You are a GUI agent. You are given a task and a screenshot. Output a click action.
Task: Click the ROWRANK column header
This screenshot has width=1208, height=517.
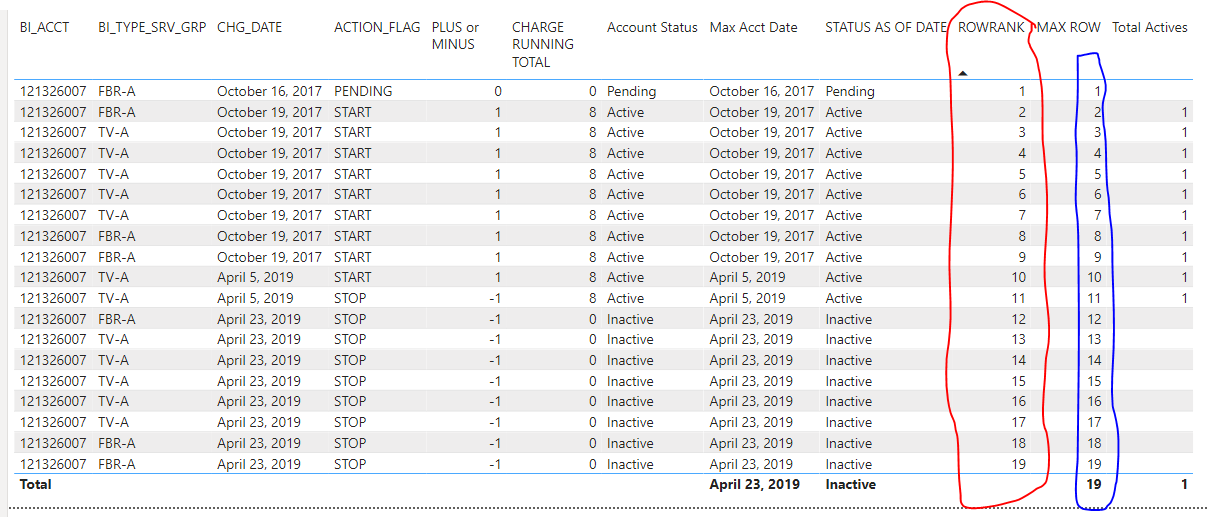coord(991,28)
